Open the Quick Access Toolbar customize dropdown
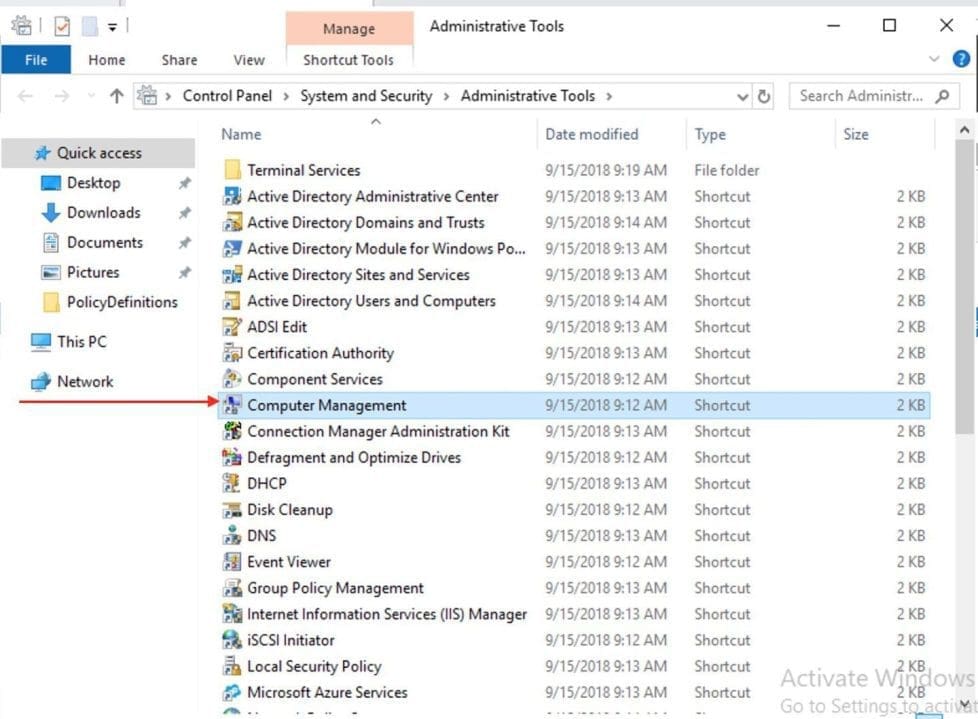Screen dimensions: 978x719 (112, 27)
